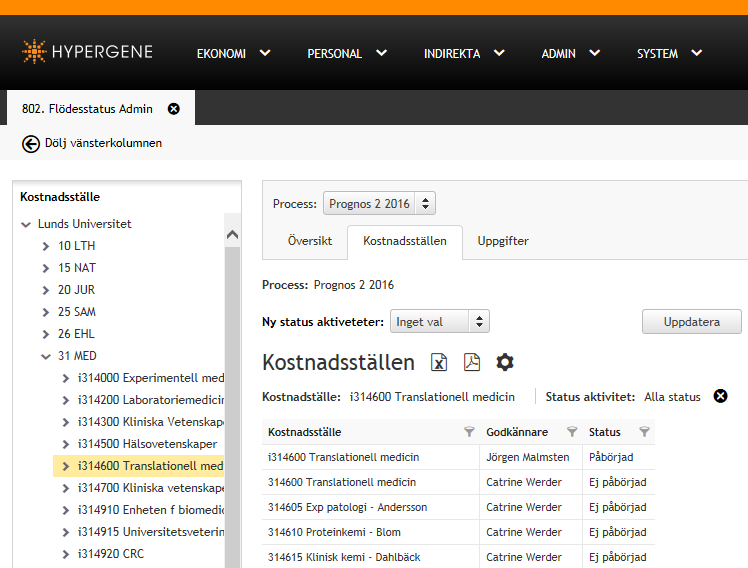This screenshot has height=568, width=748.
Task: Click the tree scrollbar up arrow
Action: 232,235
